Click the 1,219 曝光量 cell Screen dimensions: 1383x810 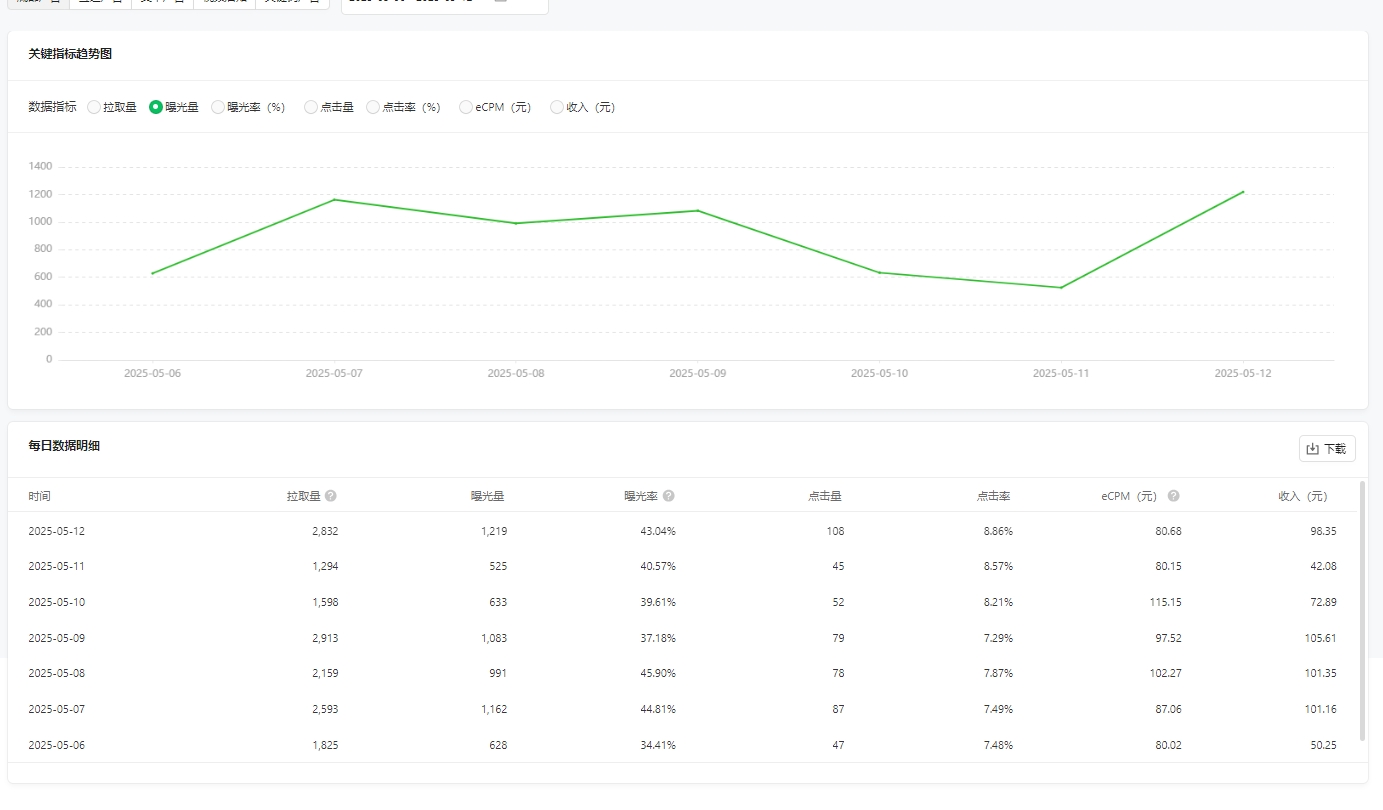click(x=494, y=531)
